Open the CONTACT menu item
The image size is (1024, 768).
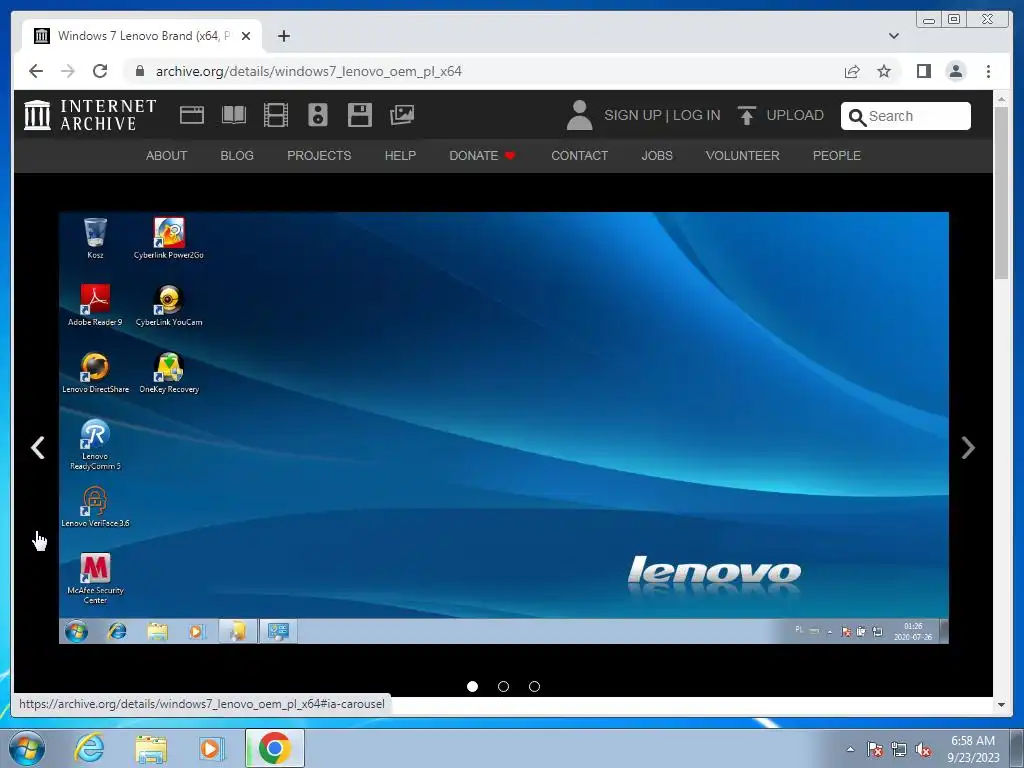coord(579,155)
